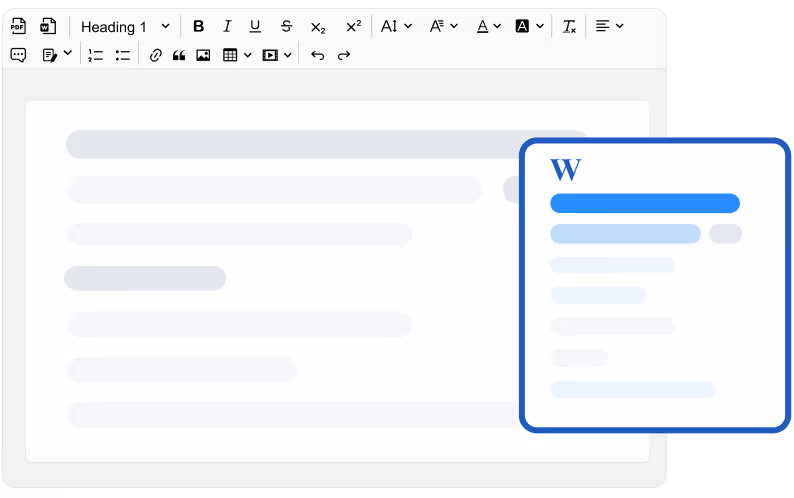
Task: Apply subscript formatting
Action: tap(318, 27)
